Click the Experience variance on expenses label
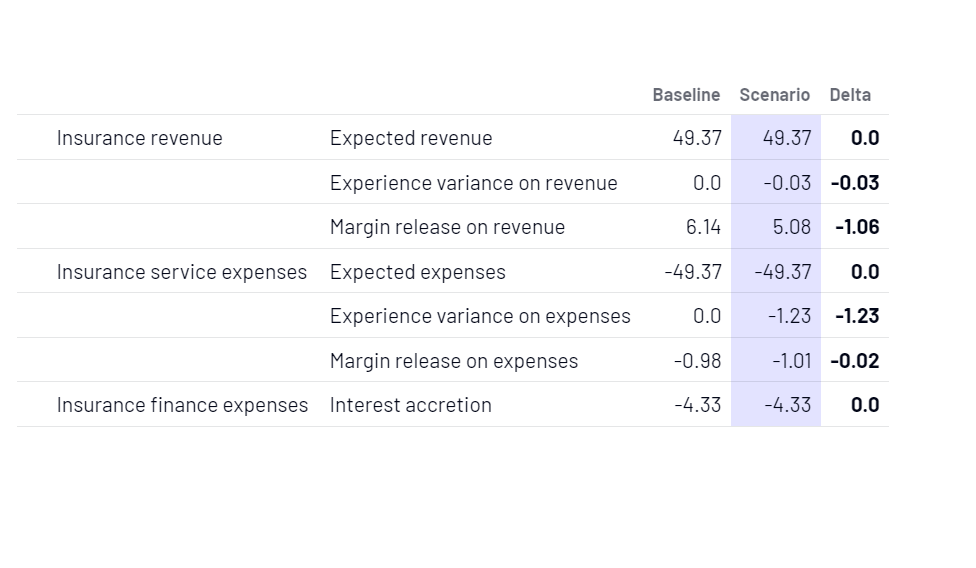This screenshot has width=976, height=568. [480, 316]
